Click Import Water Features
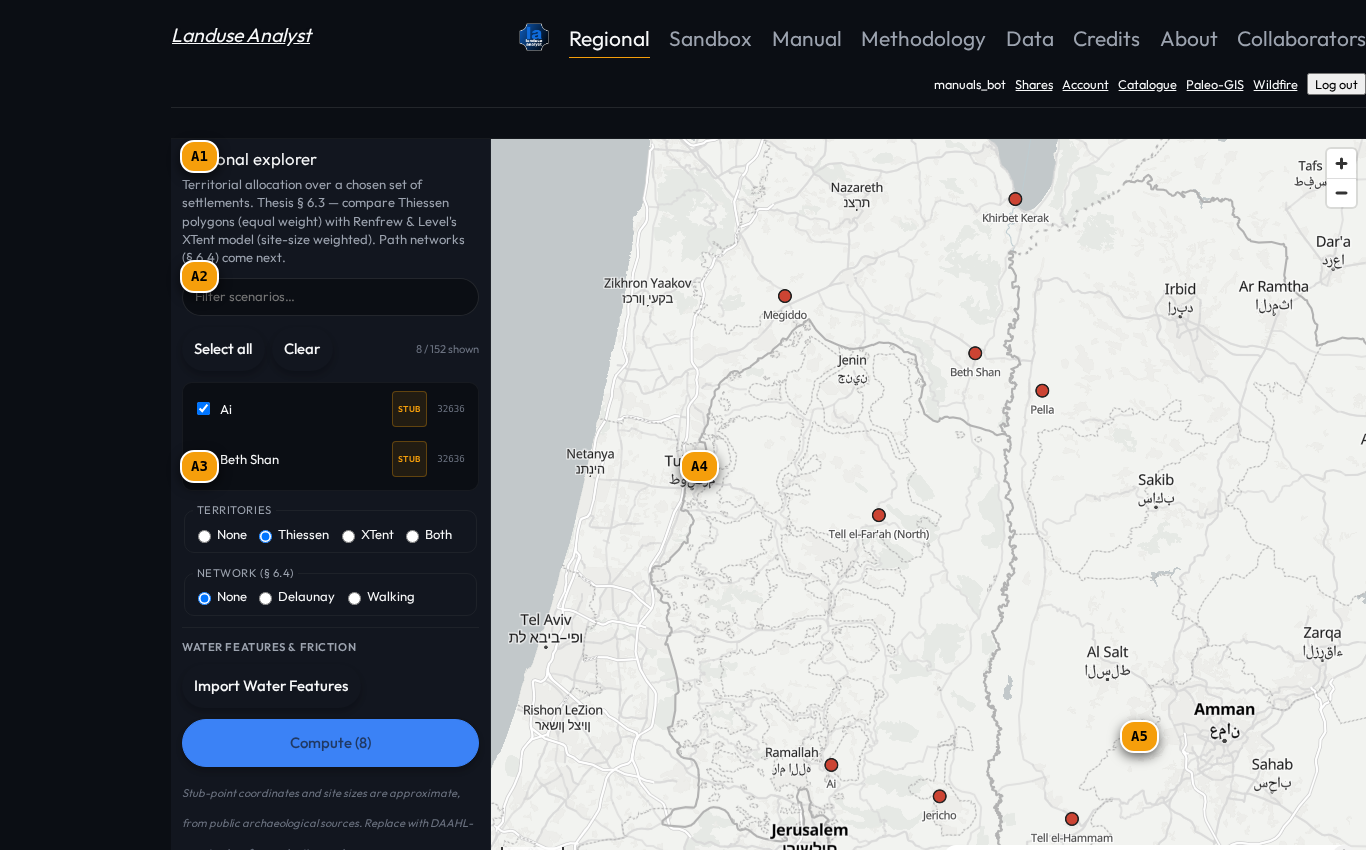Screen dimensions: 1366x850 [x=271, y=686]
